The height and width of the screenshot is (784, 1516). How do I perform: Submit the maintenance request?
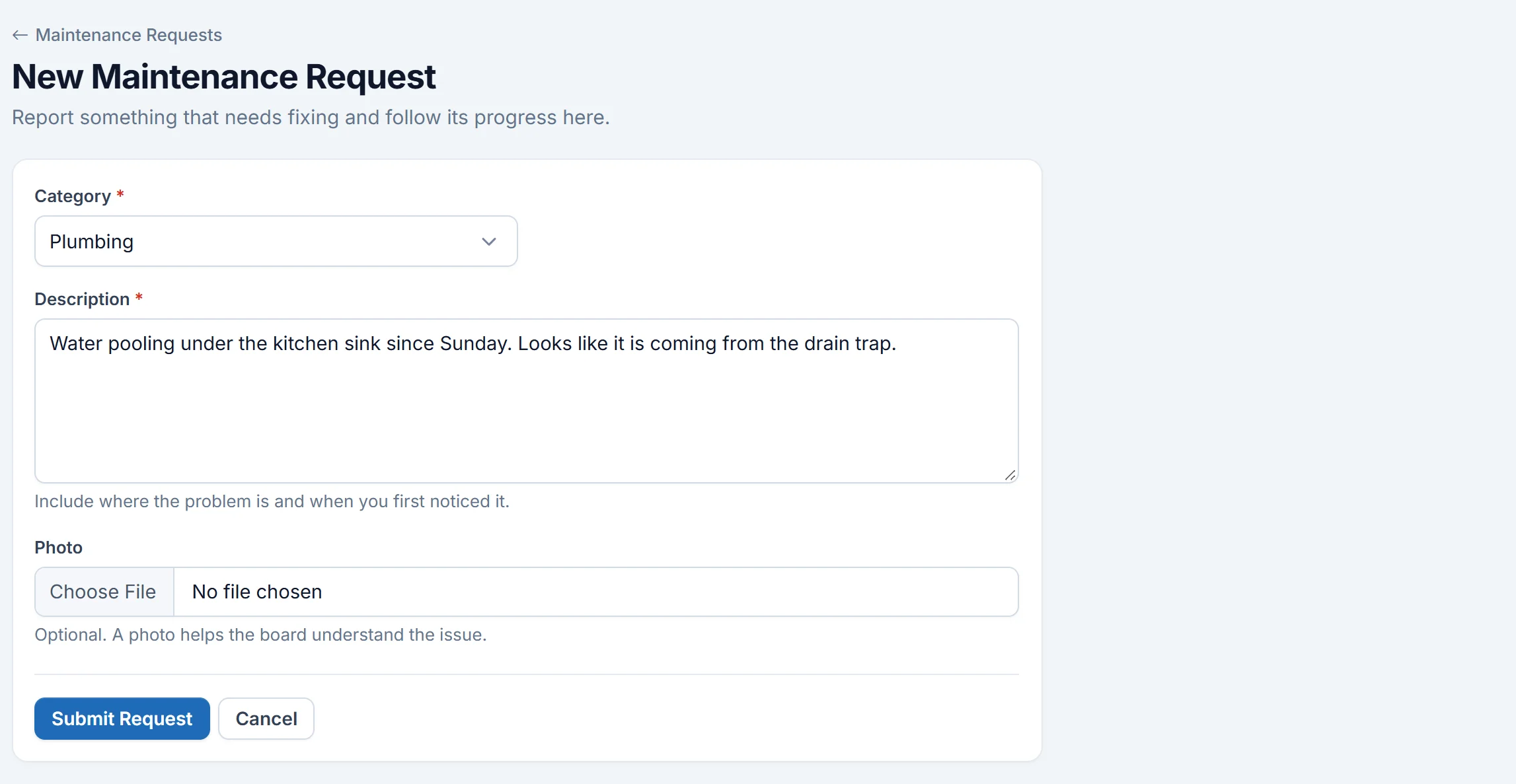122,719
